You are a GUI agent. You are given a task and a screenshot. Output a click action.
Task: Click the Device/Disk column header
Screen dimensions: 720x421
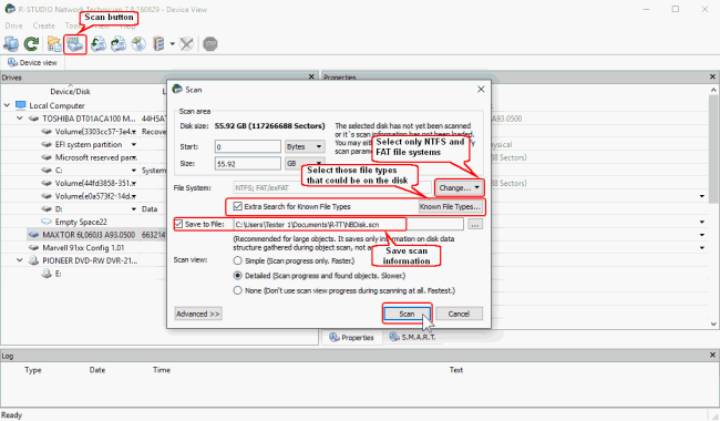(70, 91)
